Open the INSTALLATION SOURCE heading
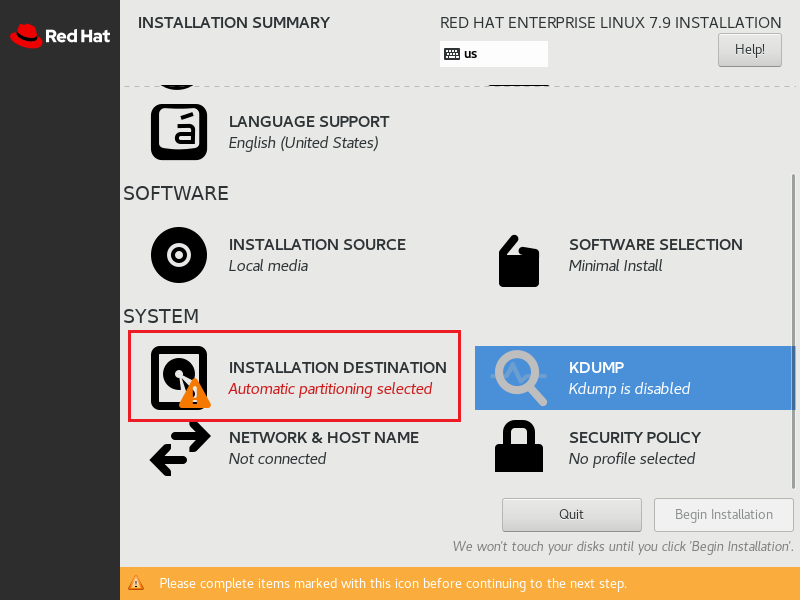Viewport: 800px width, 600px height. click(x=317, y=245)
